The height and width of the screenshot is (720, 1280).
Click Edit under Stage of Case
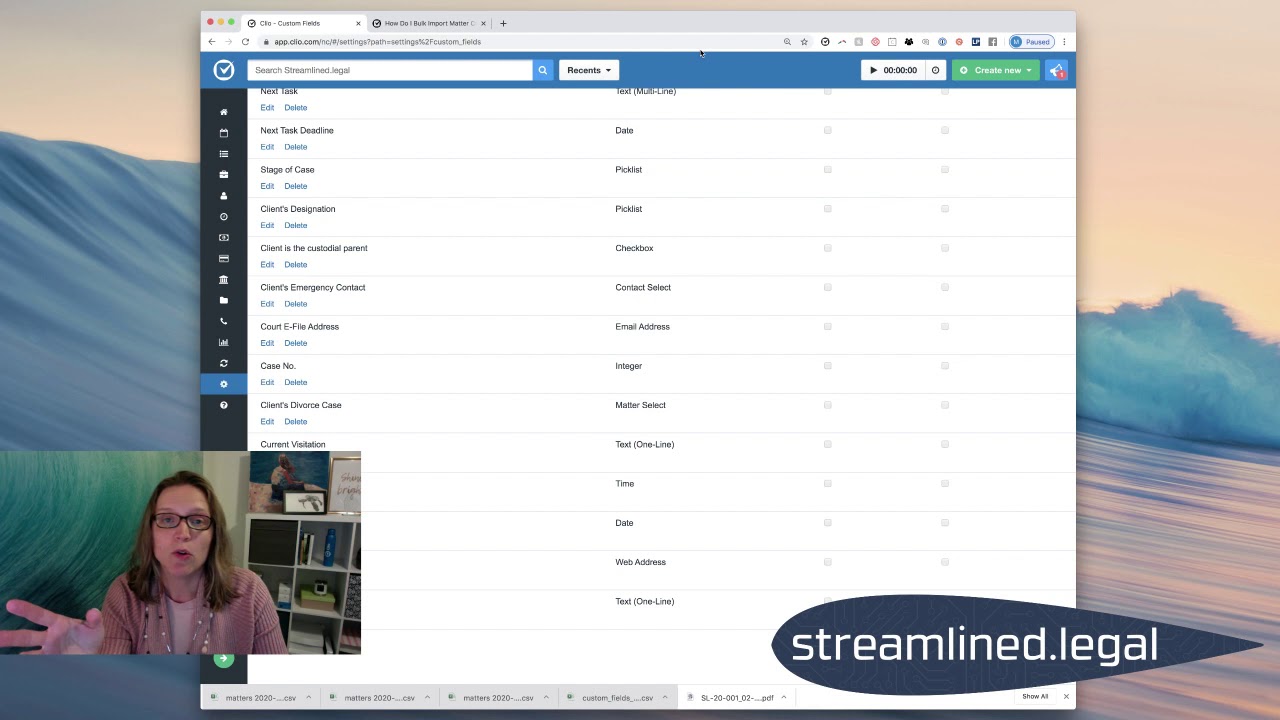click(267, 186)
